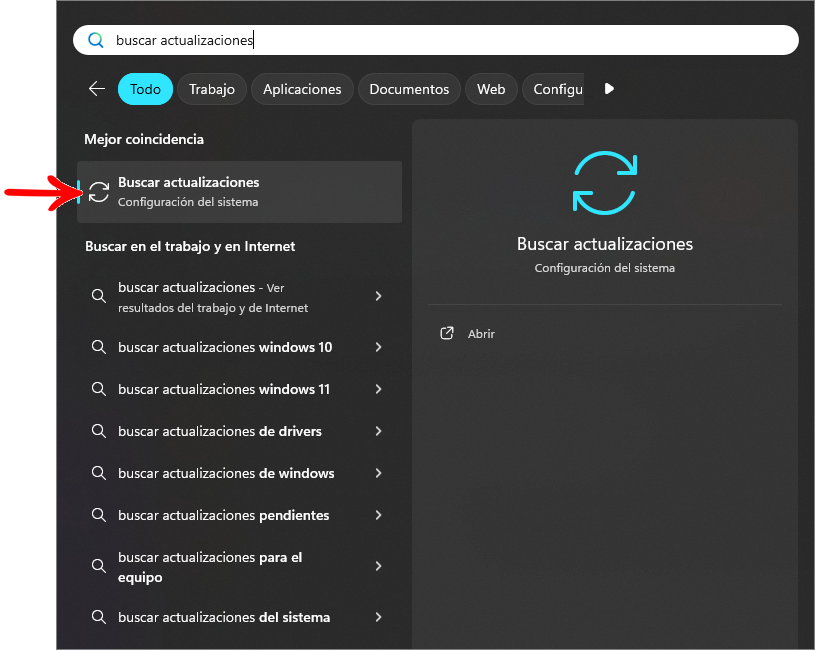Click the 'Buscar actualizaciones' title in preview pane
This screenshot has height=651, width=815.
coord(604,244)
